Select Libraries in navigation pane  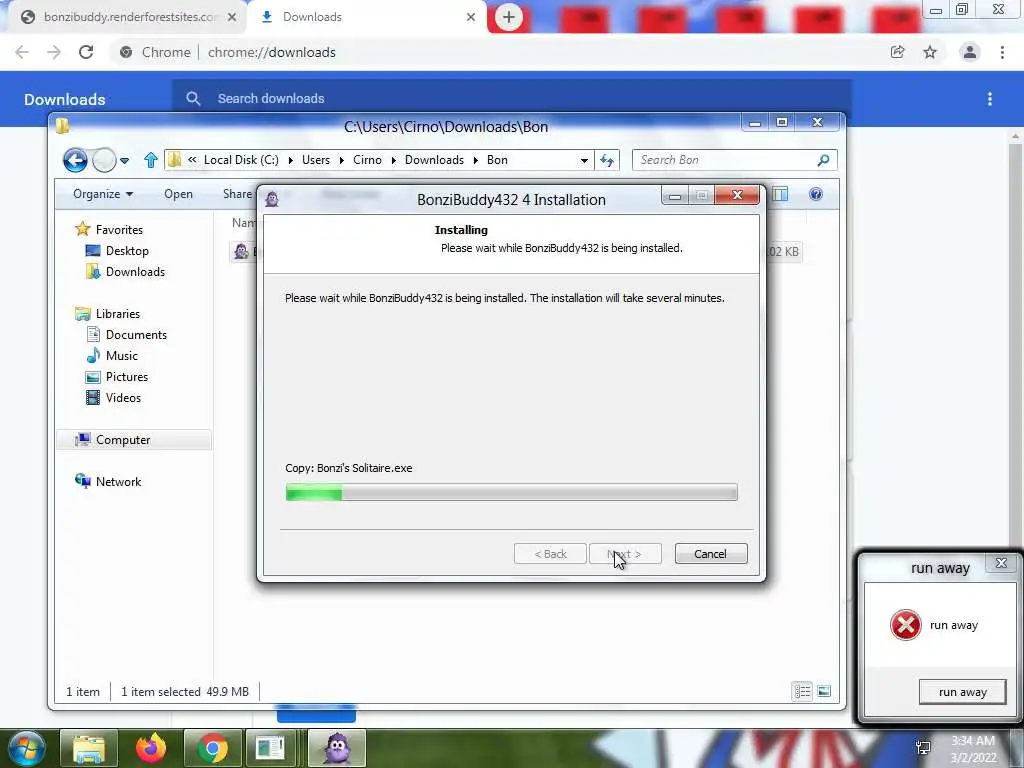[x=118, y=313]
